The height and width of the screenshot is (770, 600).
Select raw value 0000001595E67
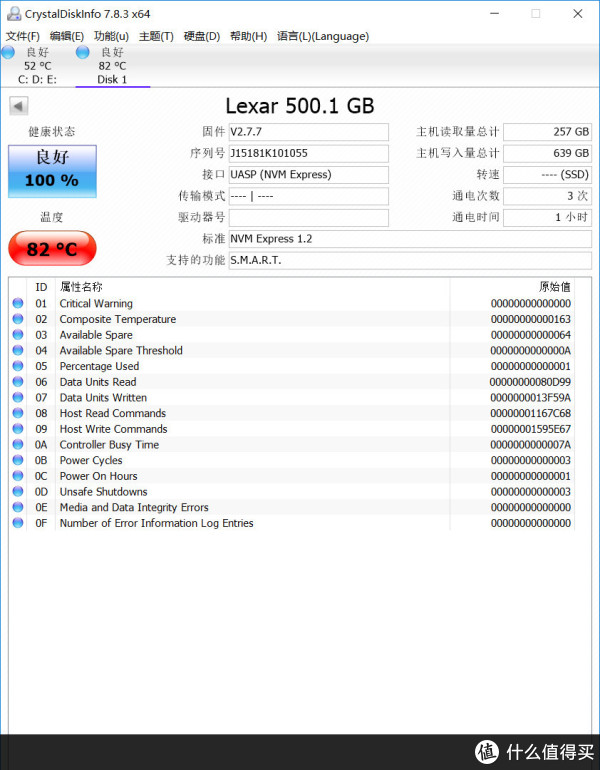[x=531, y=429]
